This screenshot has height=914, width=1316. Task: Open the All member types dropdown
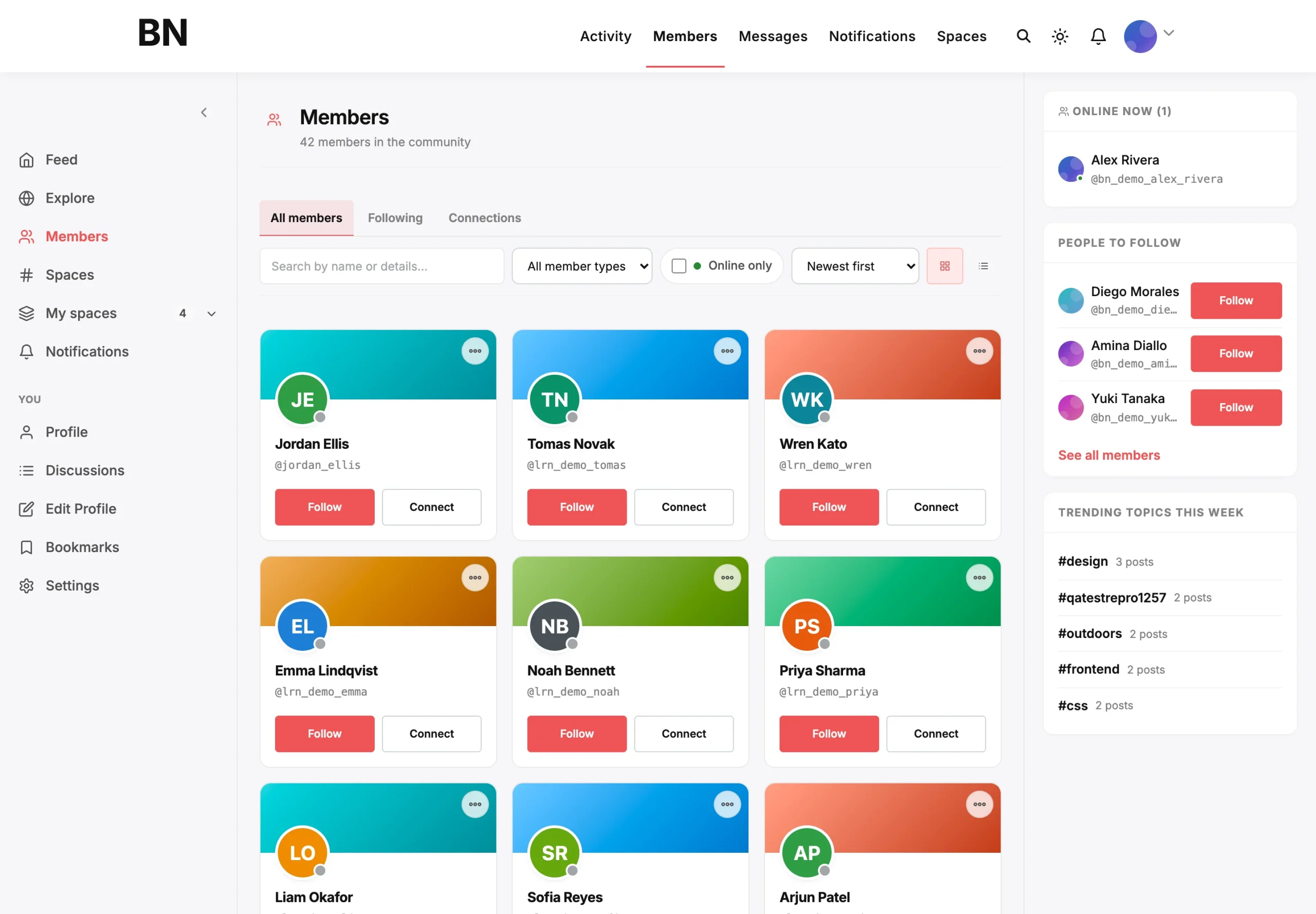pyautogui.click(x=582, y=266)
